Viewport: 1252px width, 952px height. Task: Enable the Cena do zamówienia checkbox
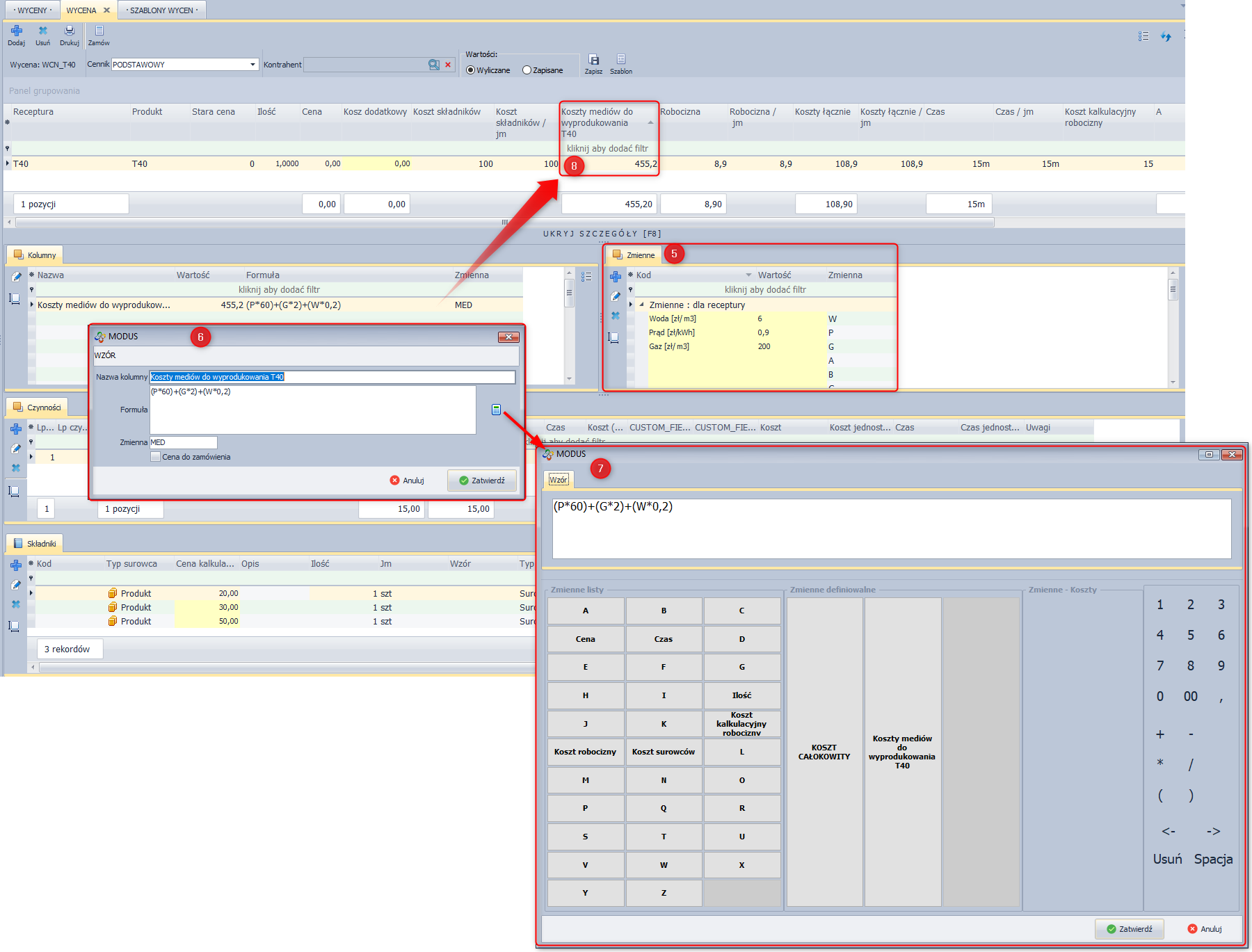tap(156, 457)
